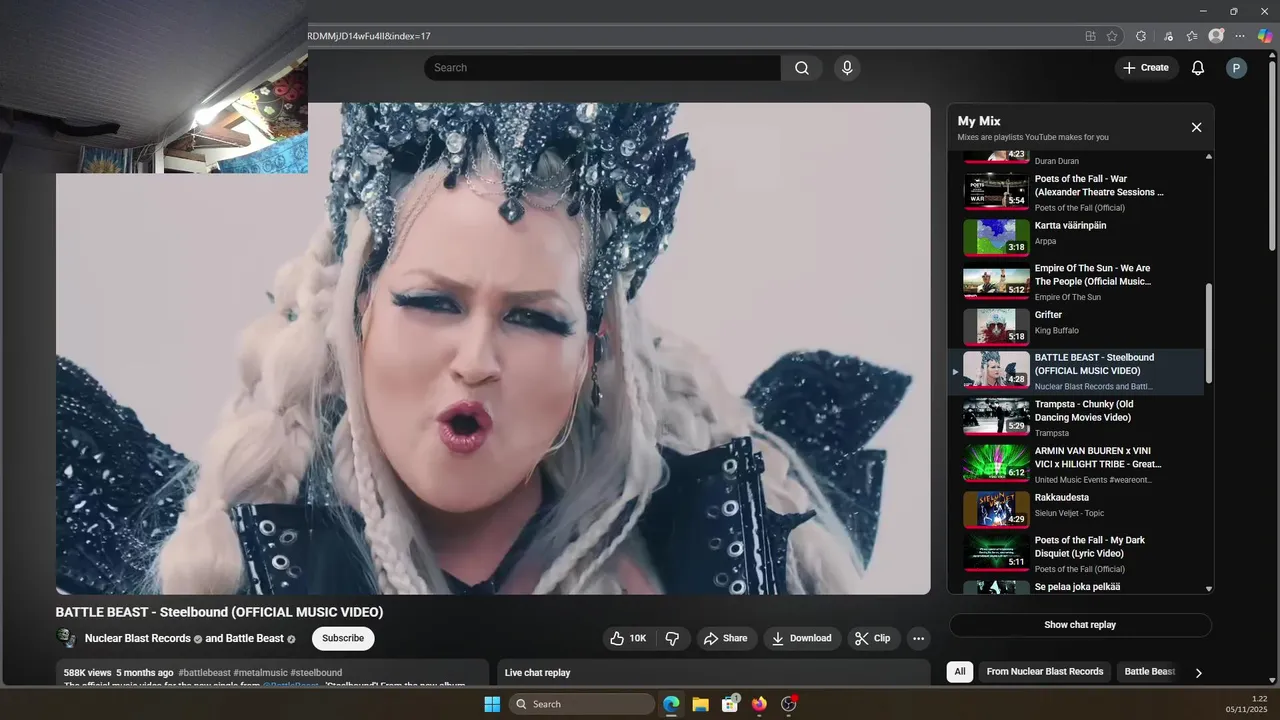Image resolution: width=1280 pixels, height=720 pixels.
Task: Select From Nuclear Blast Records chip
Action: (1045, 672)
